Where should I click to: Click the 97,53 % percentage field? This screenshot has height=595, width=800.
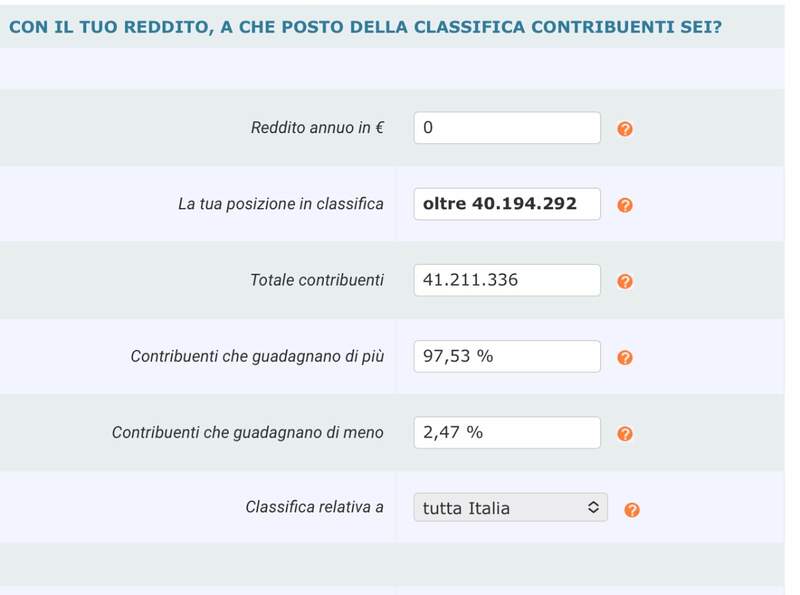pos(507,356)
